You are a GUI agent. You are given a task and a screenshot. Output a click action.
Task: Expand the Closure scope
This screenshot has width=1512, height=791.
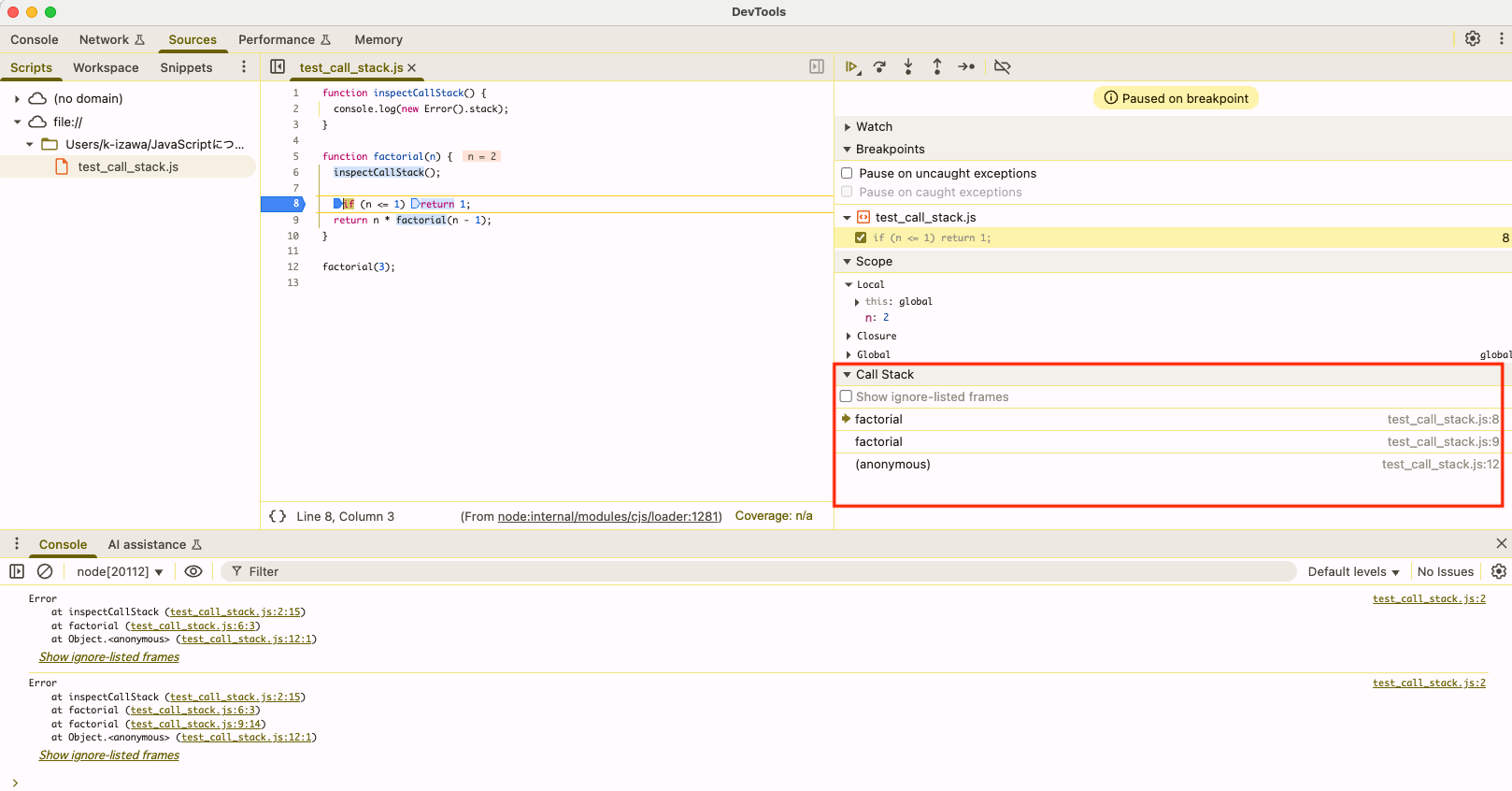(x=849, y=336)
